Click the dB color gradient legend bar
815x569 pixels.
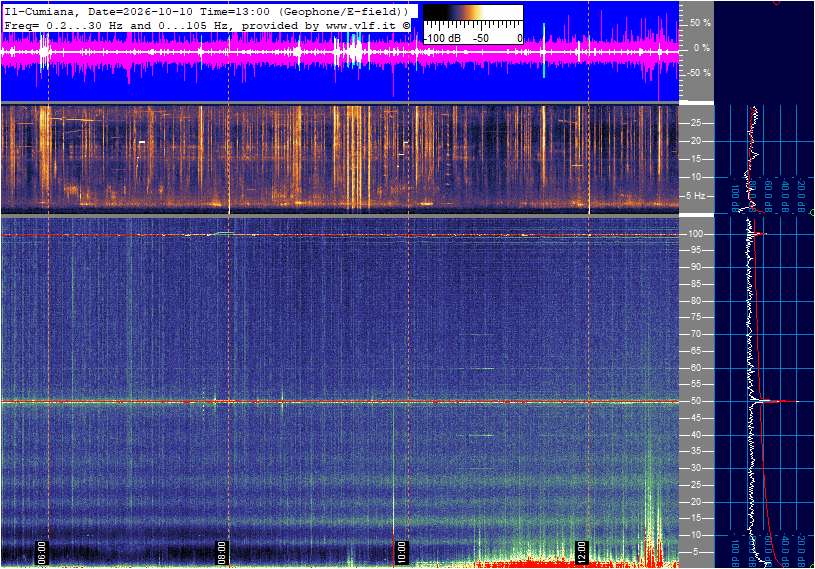(473, 13)
